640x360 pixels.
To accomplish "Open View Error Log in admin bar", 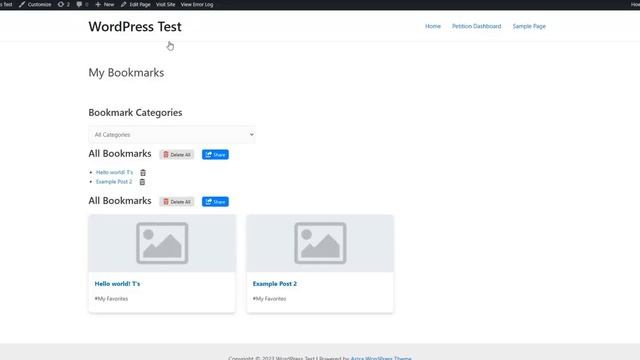I will click(197, 4).
